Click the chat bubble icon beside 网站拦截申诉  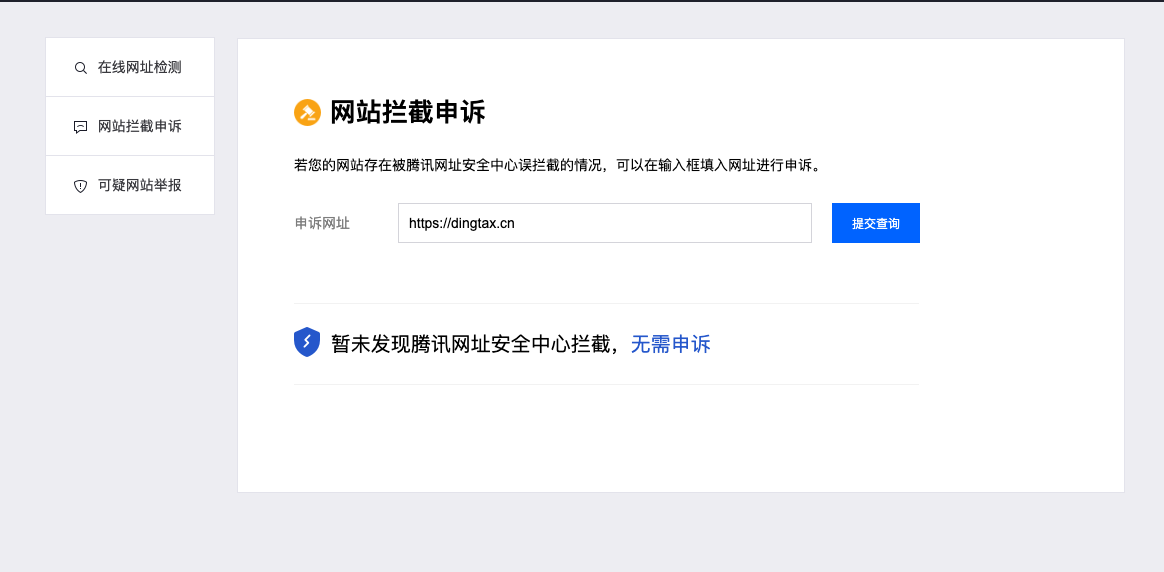[81, 127]
